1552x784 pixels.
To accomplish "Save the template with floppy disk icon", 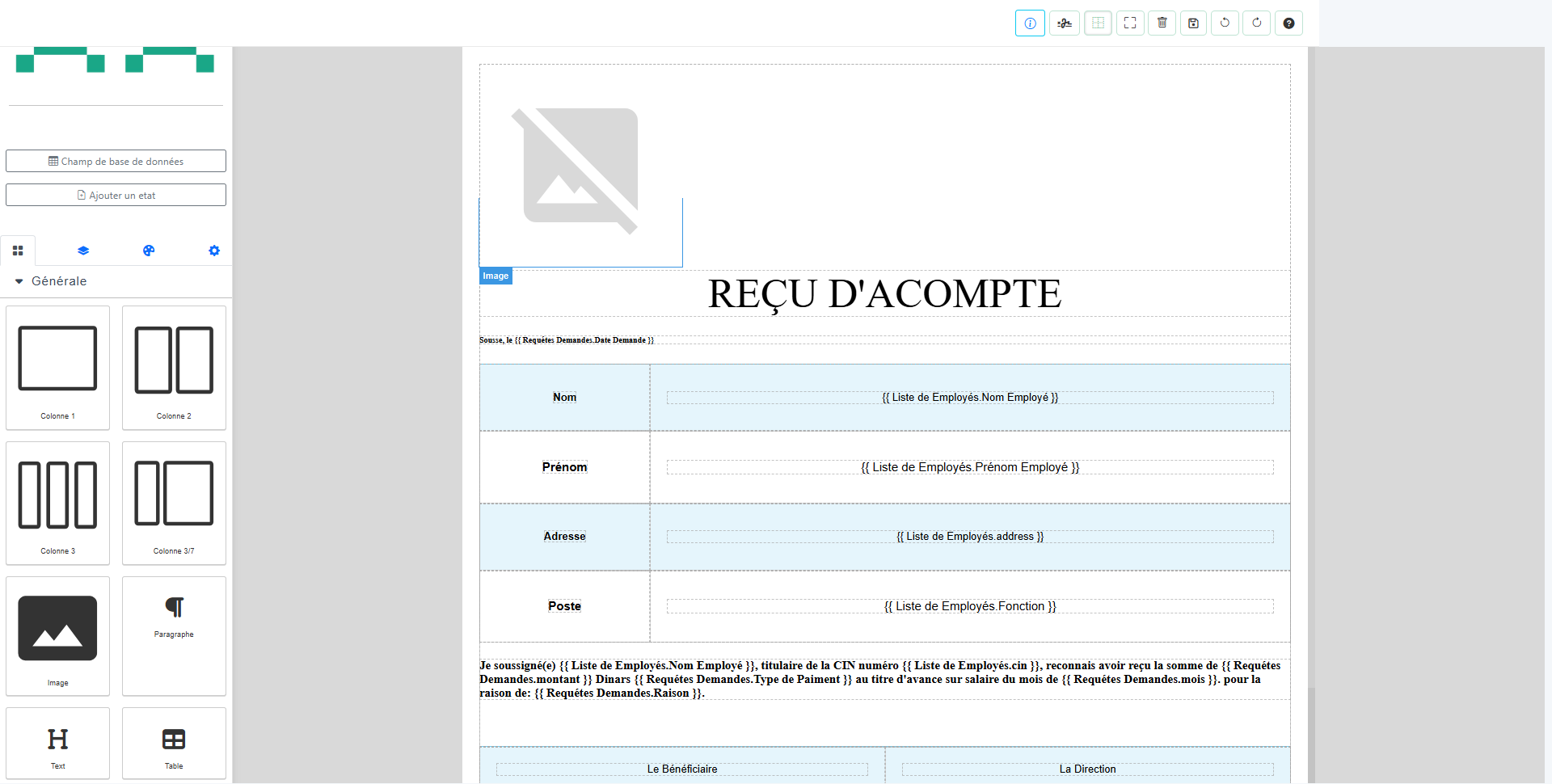I will (x=1193, y=23).
